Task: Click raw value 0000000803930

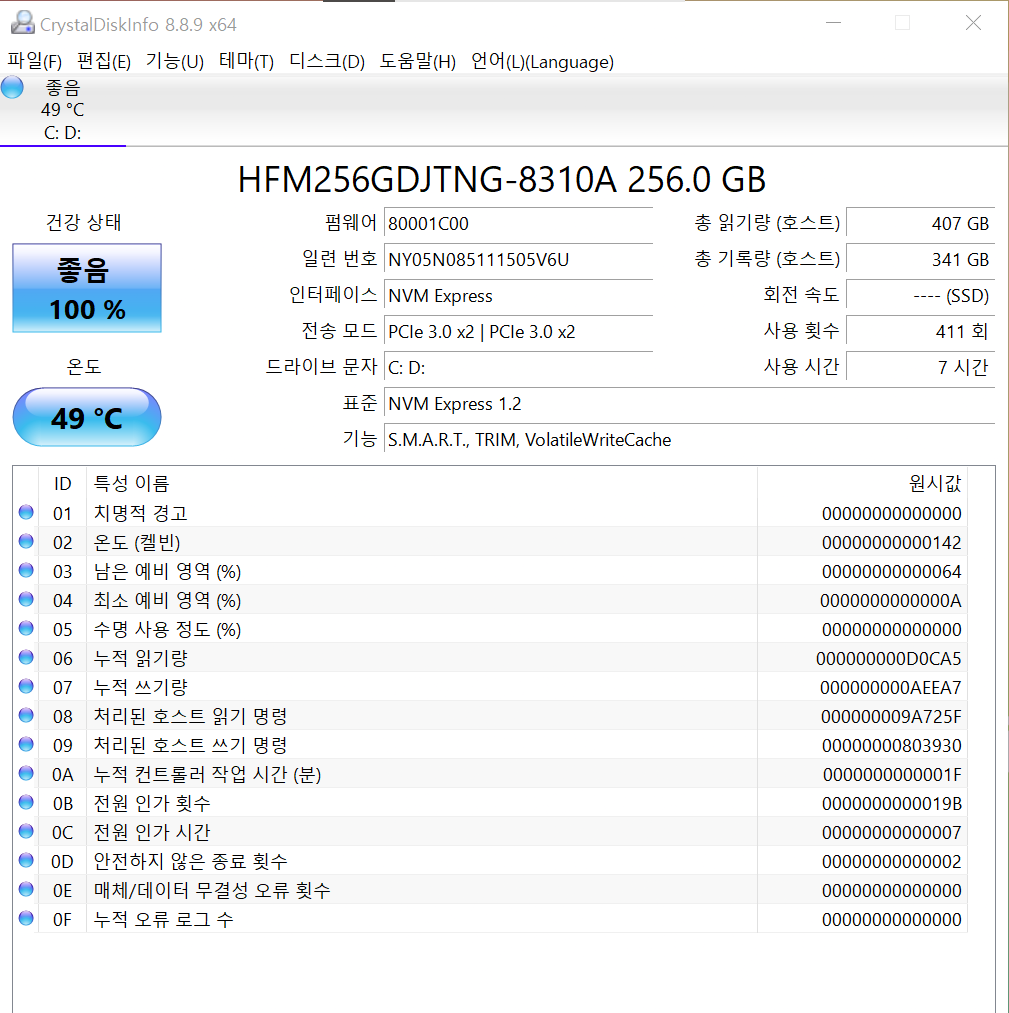Action: (891, 746)
